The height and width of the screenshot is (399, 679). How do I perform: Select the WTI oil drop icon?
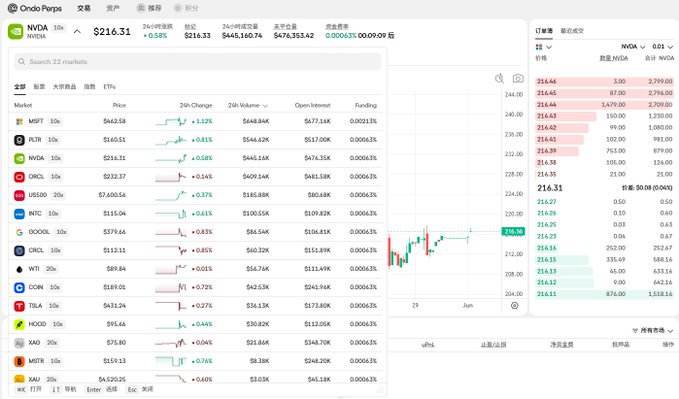click(19, 269)
